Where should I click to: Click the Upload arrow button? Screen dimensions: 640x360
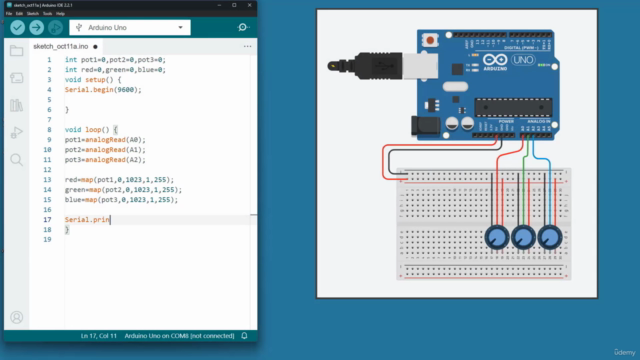coord(36,27)
